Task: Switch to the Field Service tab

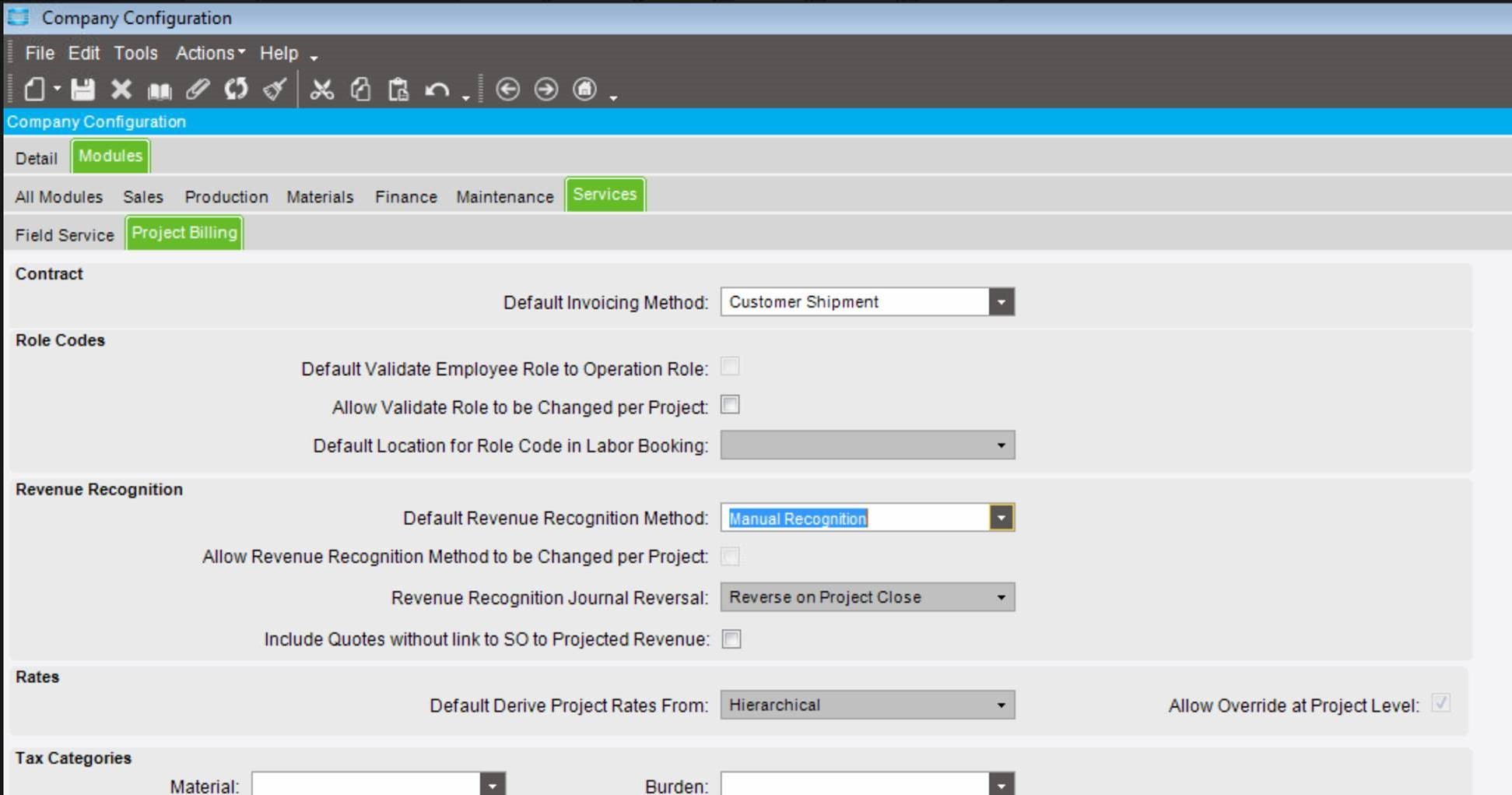Action: 65,235
